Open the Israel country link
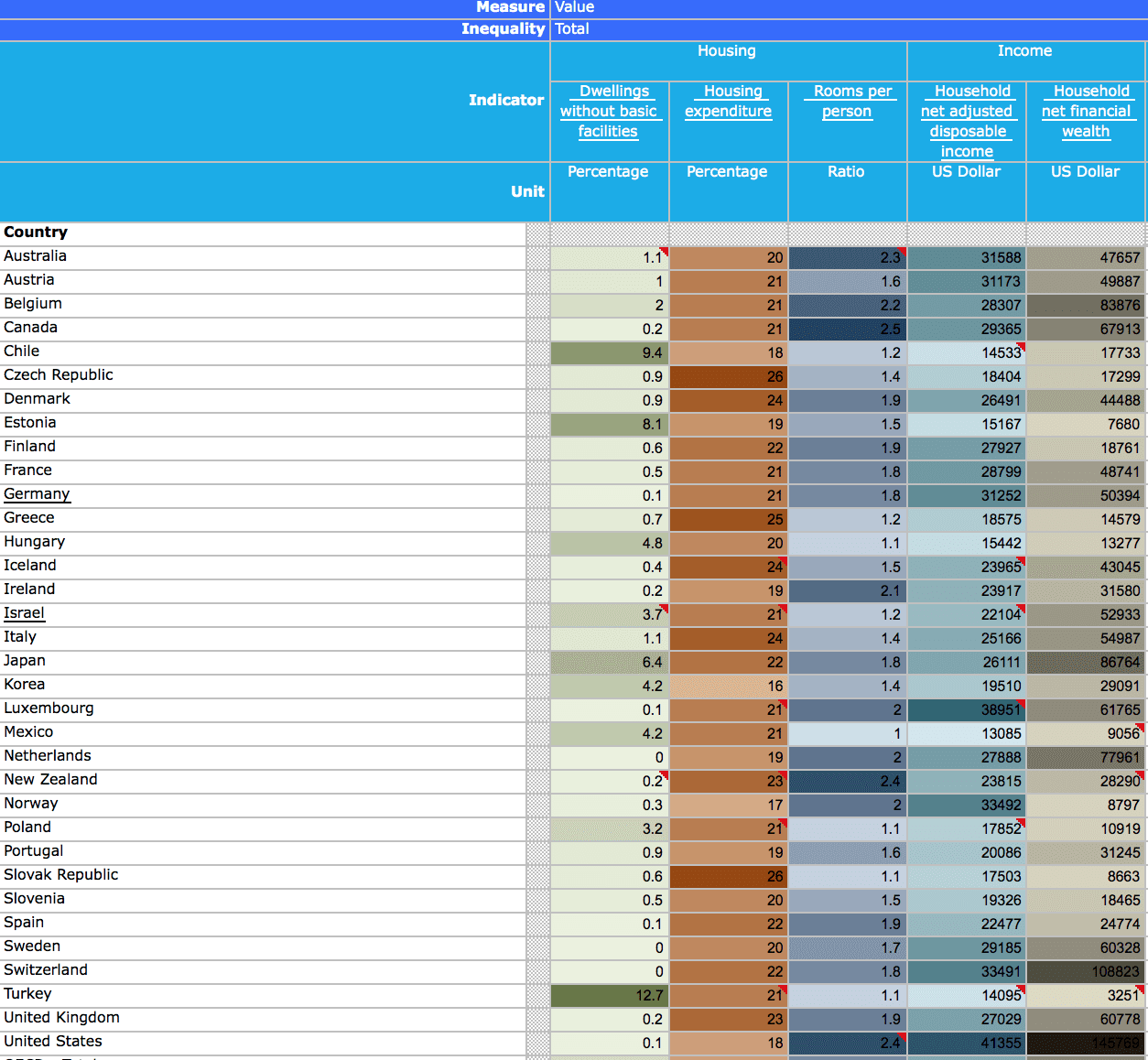1148x1060 pixels. [x=24, y=612]
